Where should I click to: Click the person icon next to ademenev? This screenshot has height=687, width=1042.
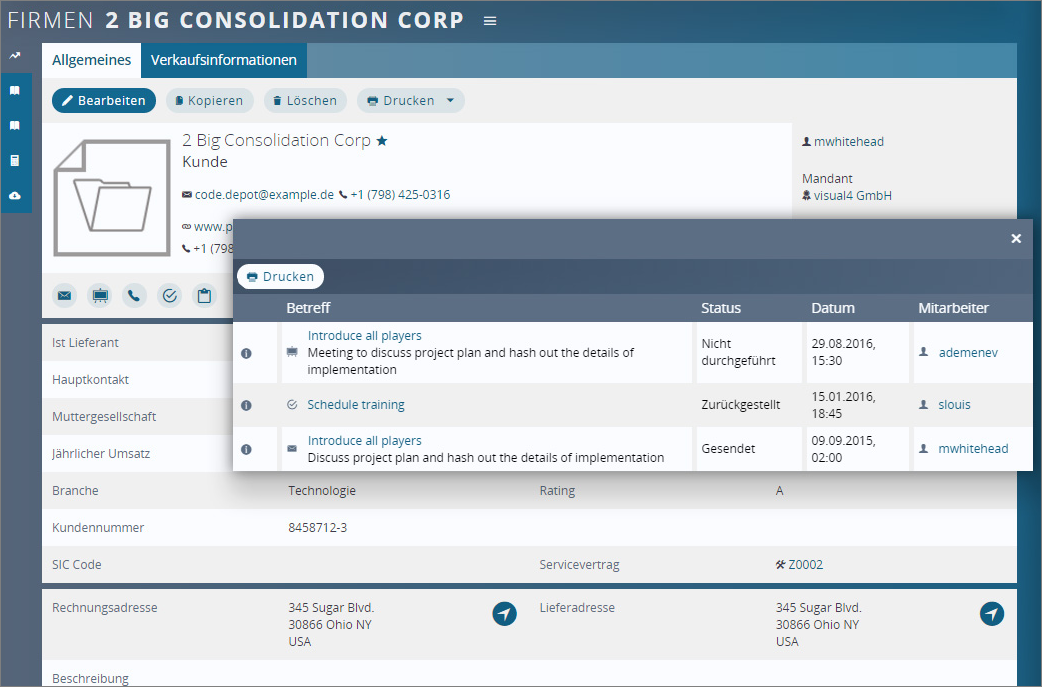(x=922, y=352)
